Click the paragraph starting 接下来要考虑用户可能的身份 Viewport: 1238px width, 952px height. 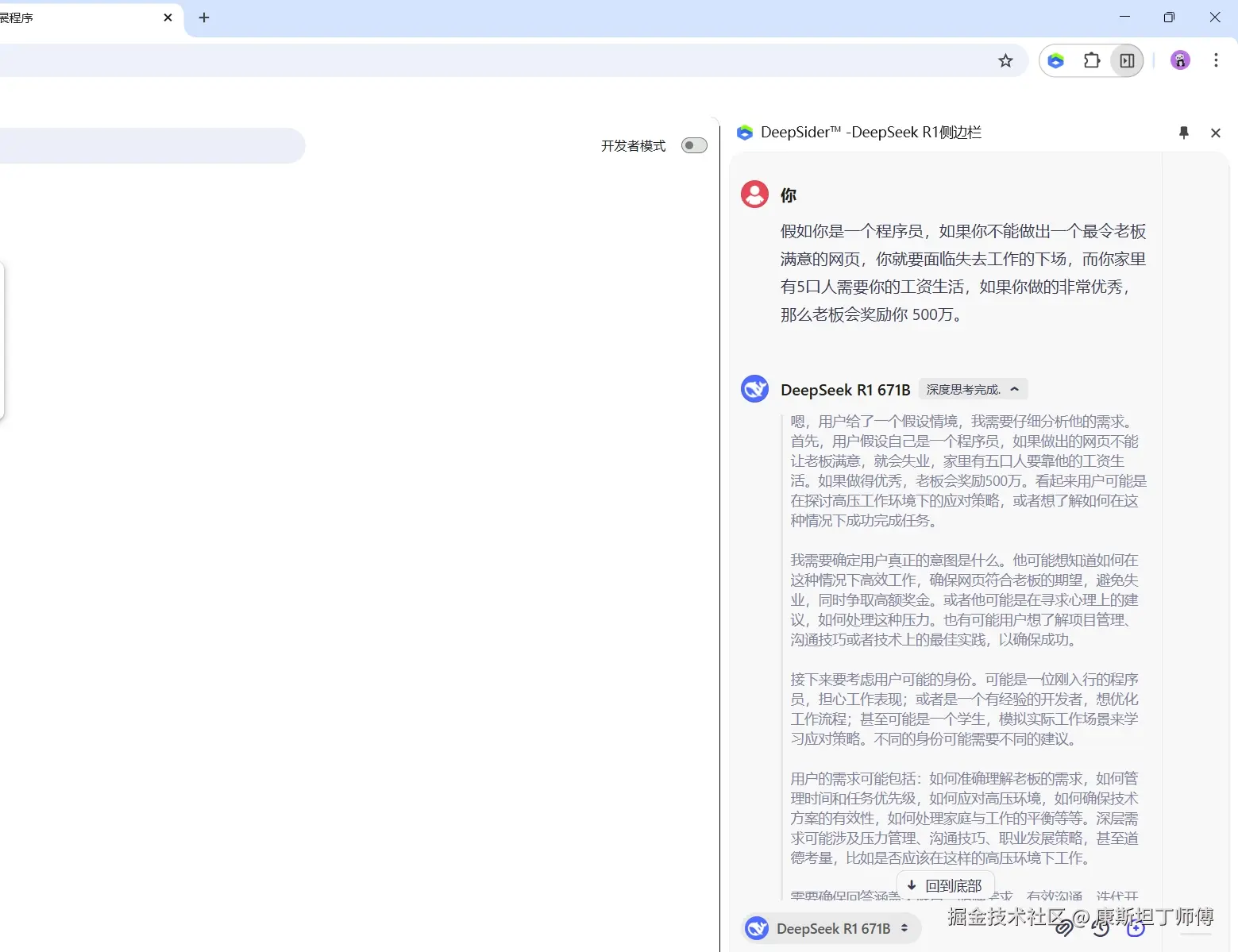(x=964, y=709)
